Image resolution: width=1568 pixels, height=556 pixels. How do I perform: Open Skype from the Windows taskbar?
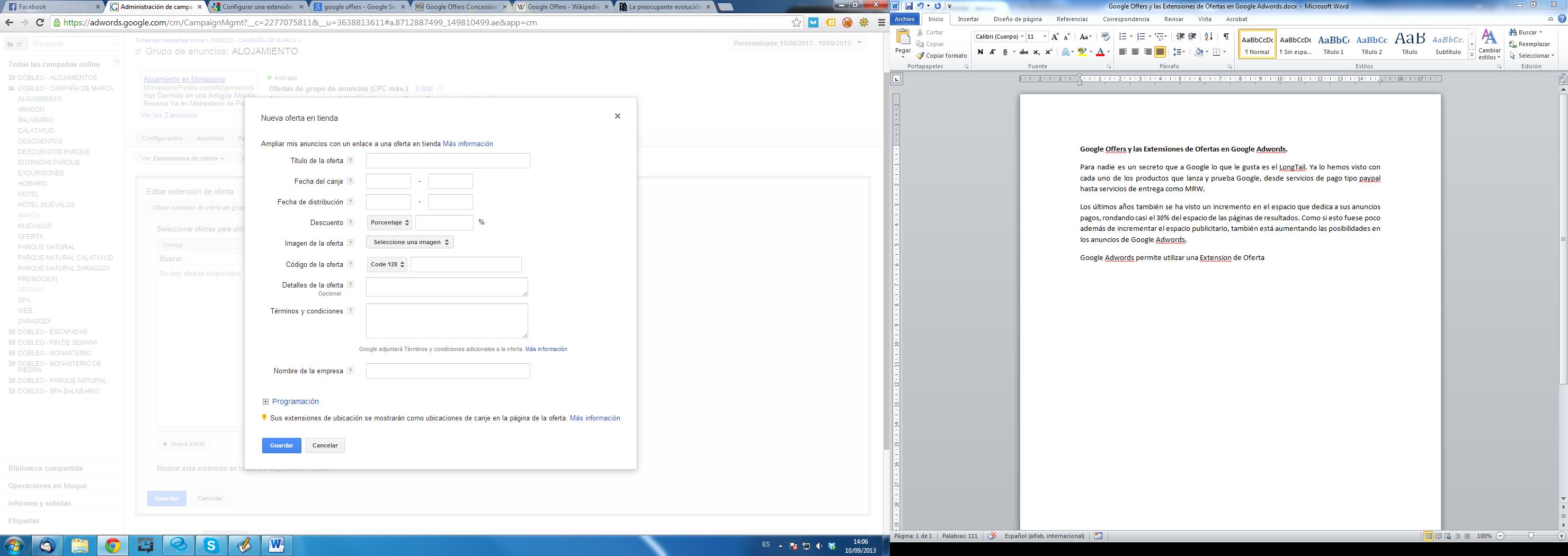(211, 545)
